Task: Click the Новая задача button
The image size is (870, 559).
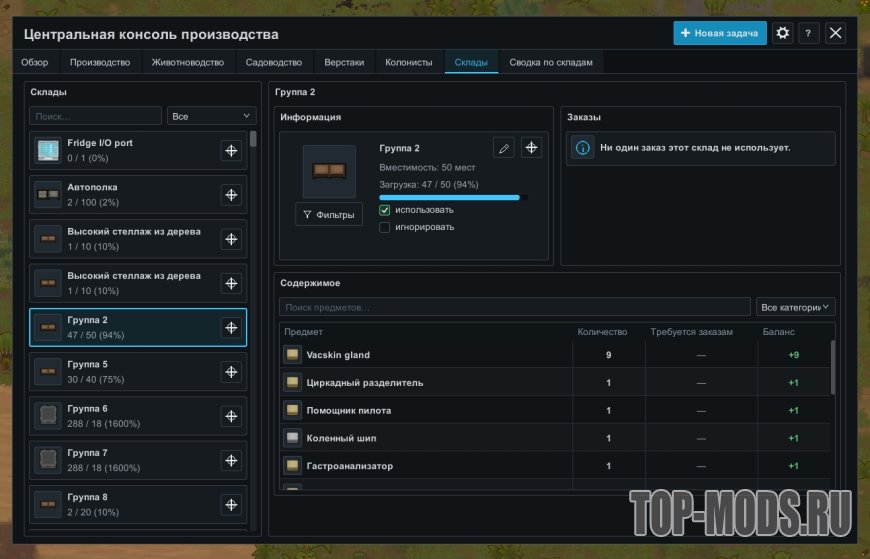Action: click(720, 33)
